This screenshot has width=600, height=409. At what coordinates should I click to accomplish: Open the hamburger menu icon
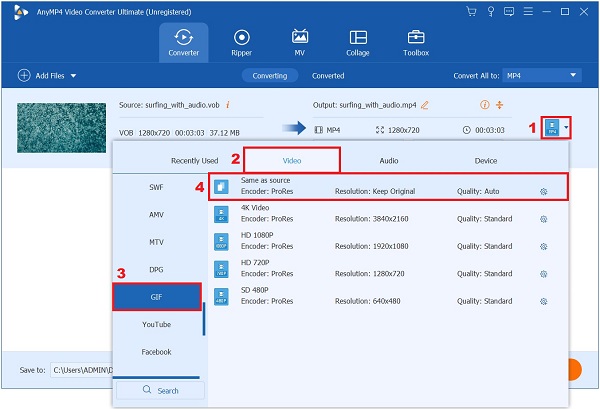528,12
